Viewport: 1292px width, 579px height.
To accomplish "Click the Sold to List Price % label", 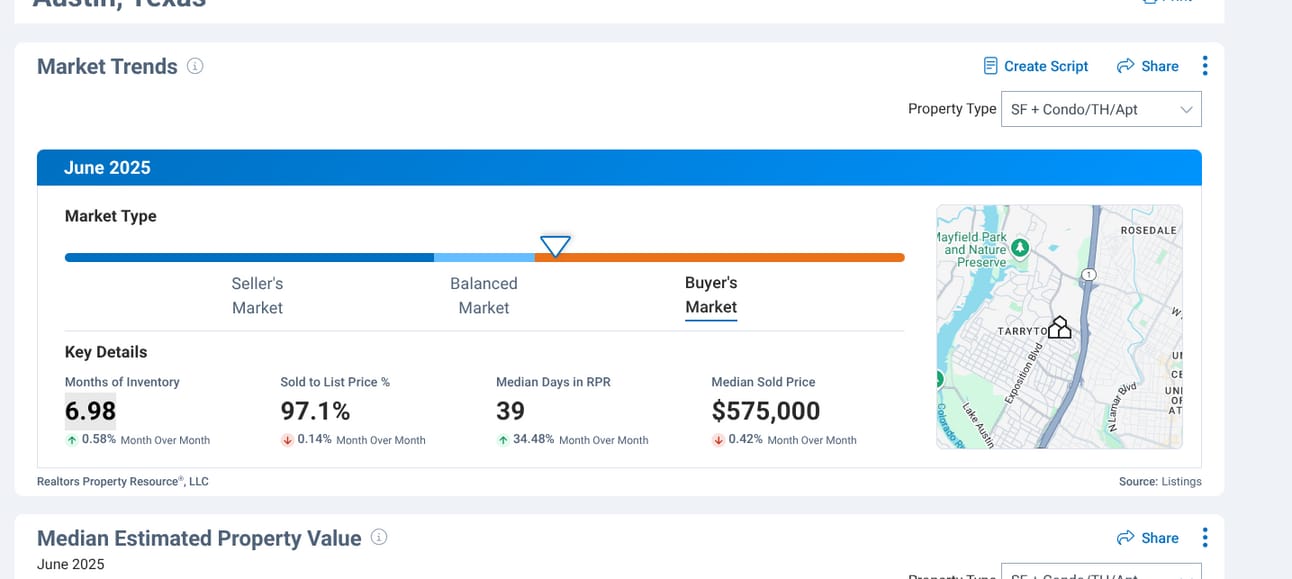I will pos(335,382).
